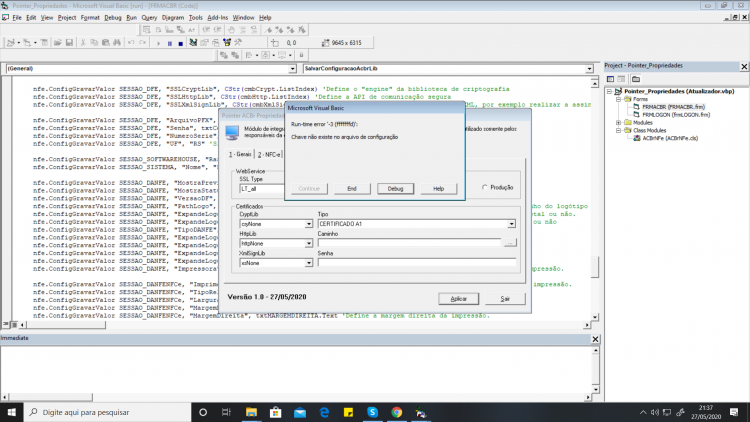Click End in the error dialog
The width and height of the screenshot is (750, 422).
(352, 189)
